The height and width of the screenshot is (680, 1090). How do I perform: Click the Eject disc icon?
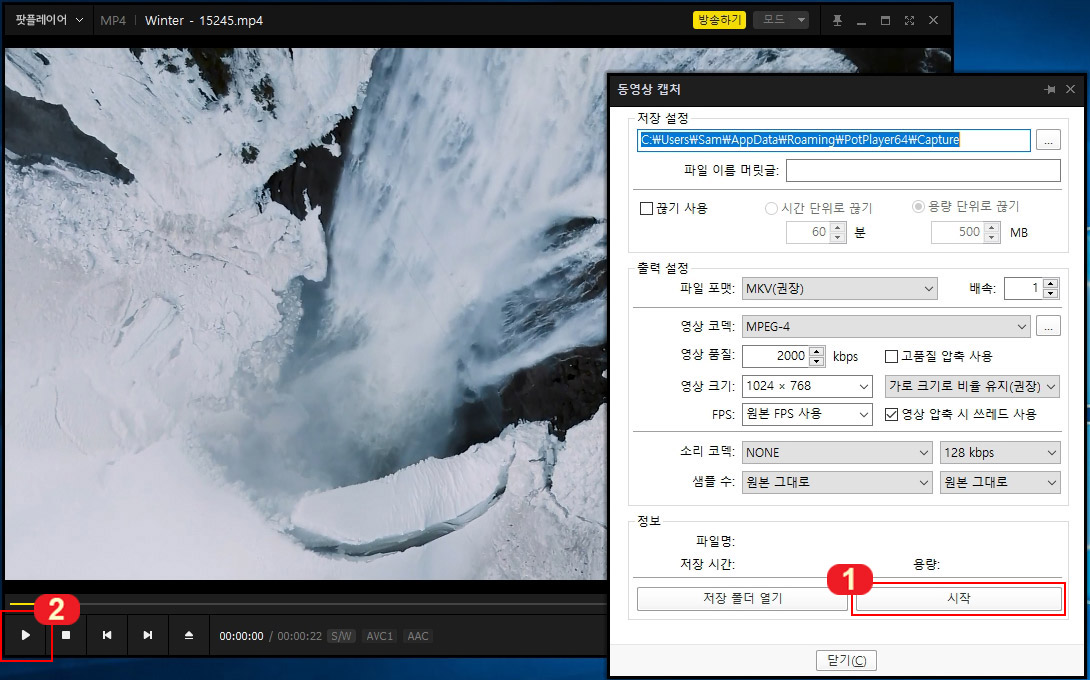pos(189,635)
